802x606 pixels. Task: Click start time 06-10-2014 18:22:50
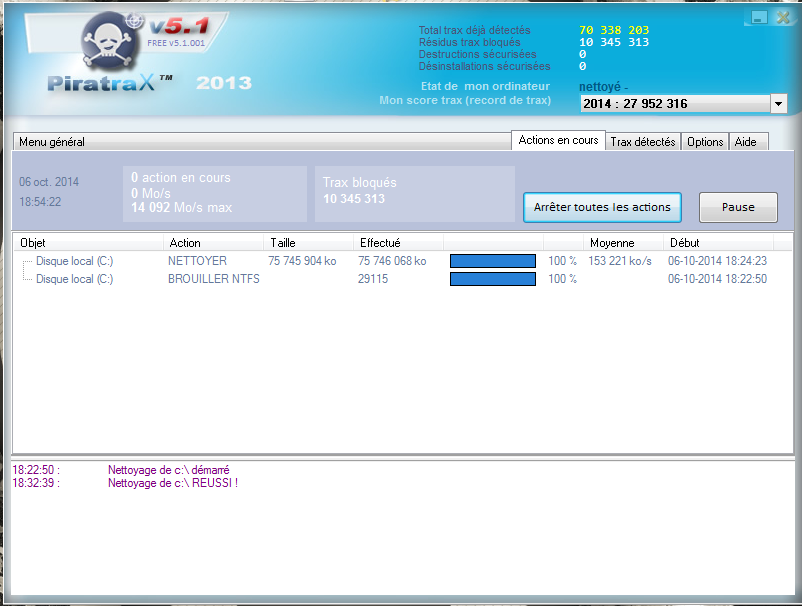point(718,279)
